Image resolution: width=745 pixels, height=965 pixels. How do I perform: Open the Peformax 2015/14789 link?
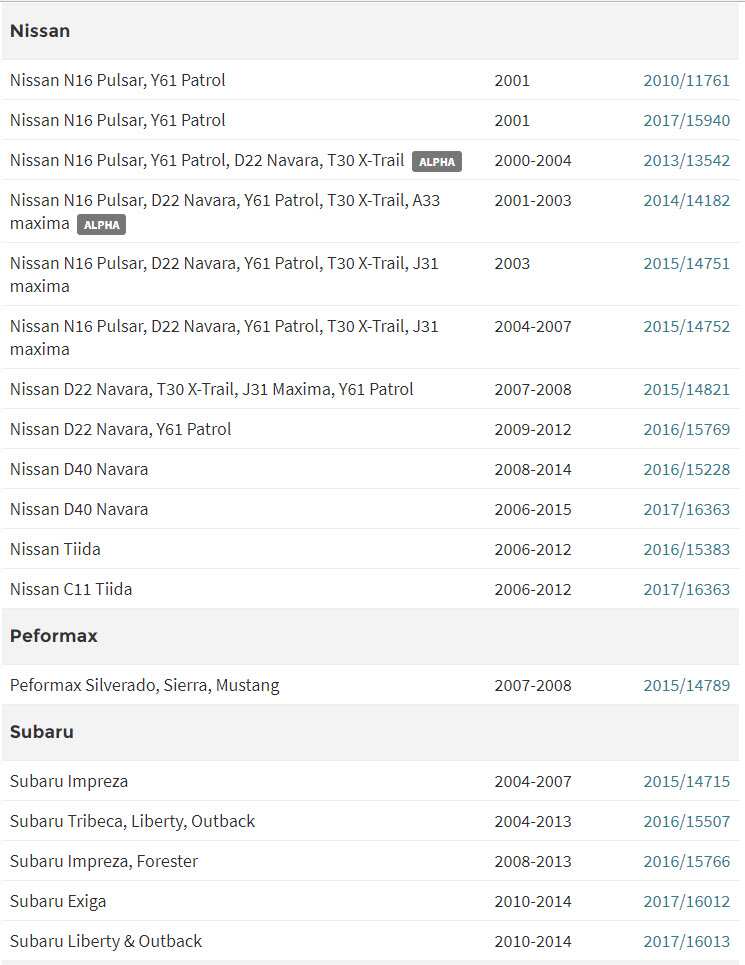[686, 686]
